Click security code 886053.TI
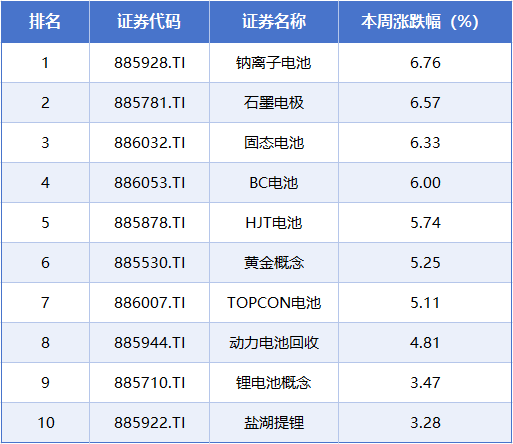This screenshot has width=513, height=444. 149,183
